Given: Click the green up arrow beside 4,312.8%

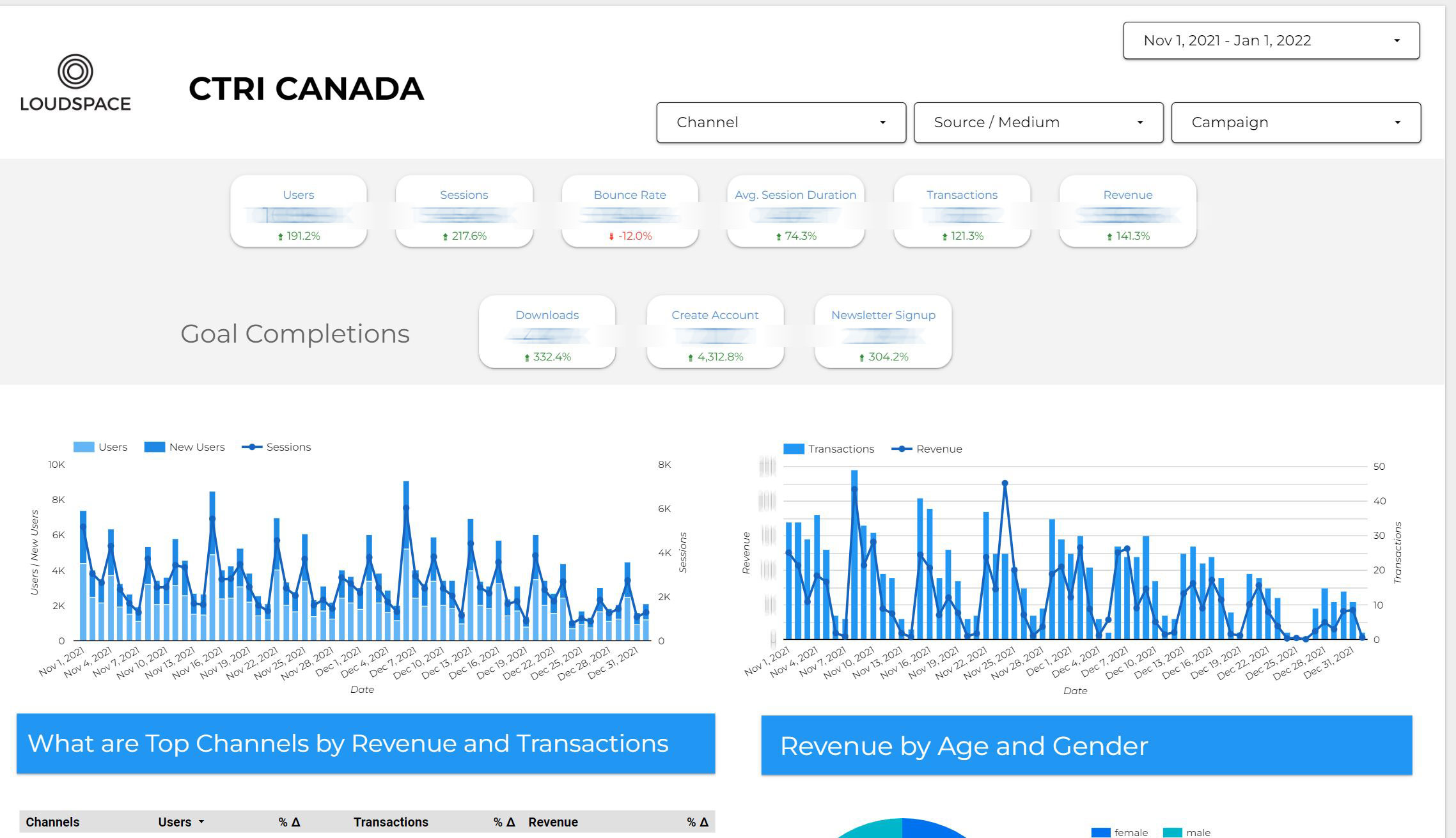Looking at the screenshot, I should [691, 357].
